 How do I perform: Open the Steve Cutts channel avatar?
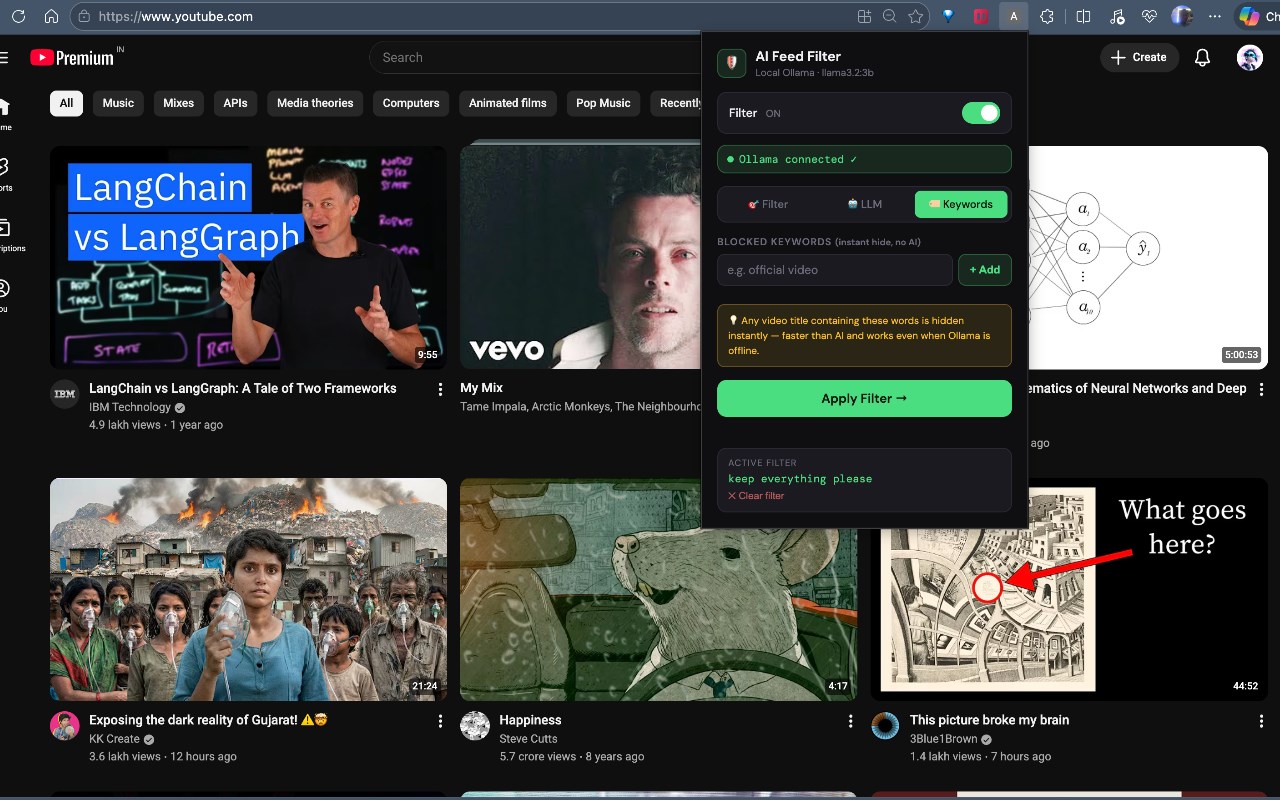474,726
